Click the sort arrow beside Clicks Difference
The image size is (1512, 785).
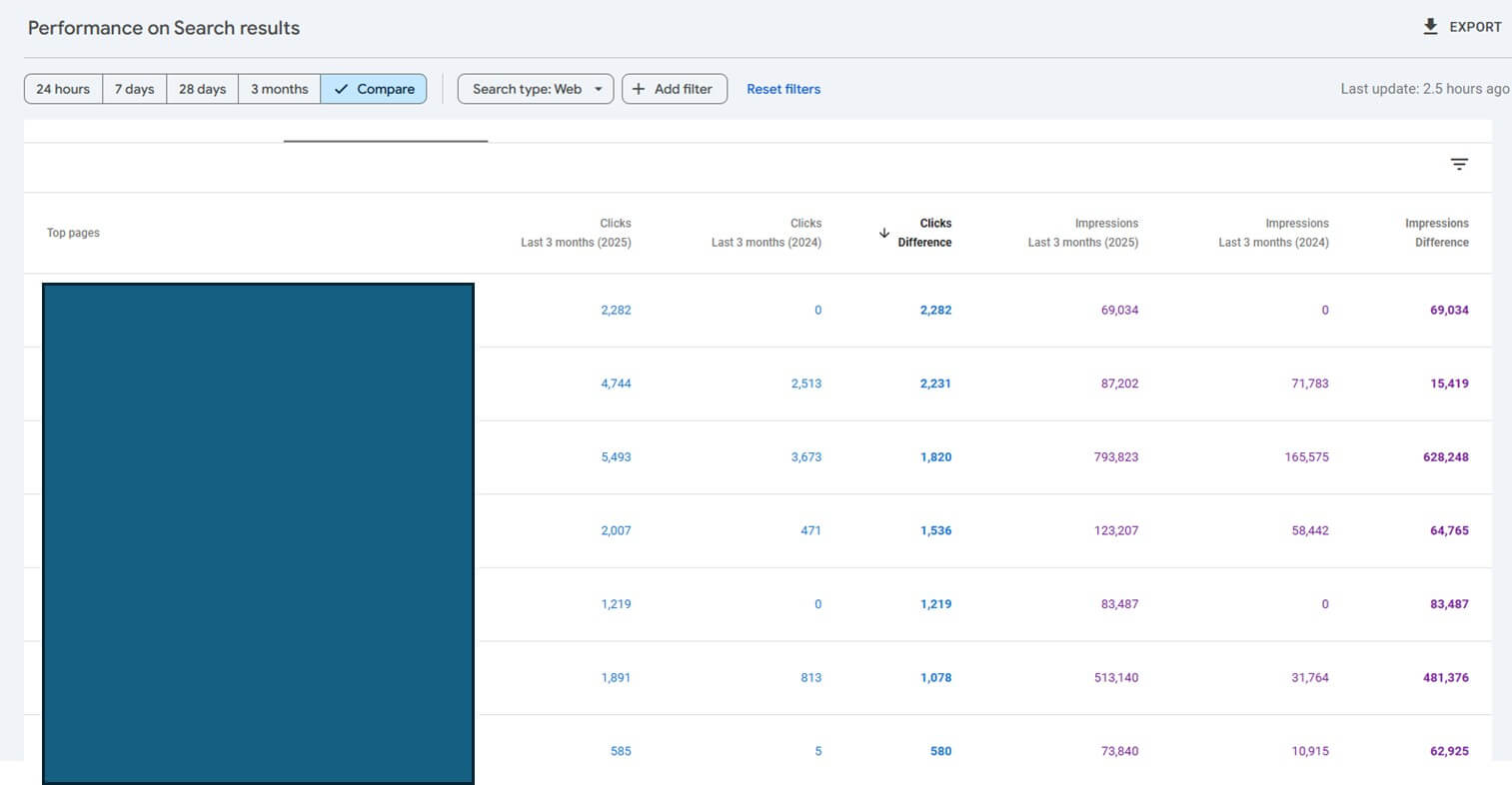884,233
